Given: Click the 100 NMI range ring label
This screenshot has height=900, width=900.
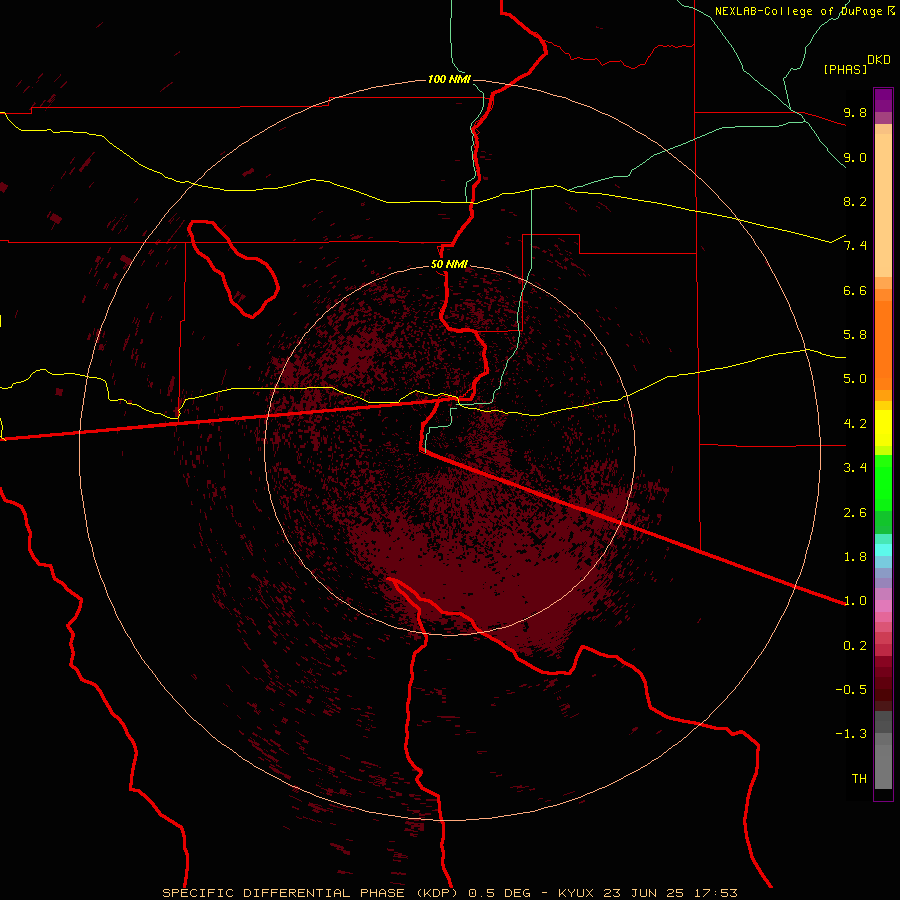Looking at the screenshot, I should (449, 79).
